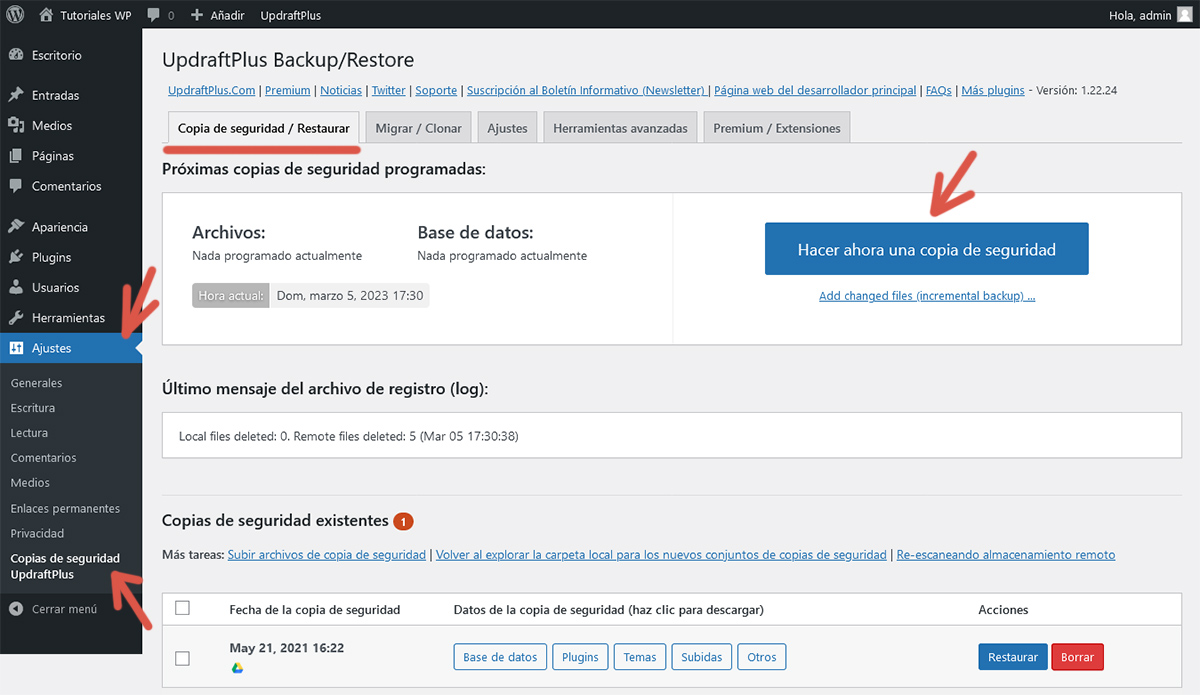
Task: Click the Google Drive icon under May 21, 2021
Action: (x=237, y=668)
